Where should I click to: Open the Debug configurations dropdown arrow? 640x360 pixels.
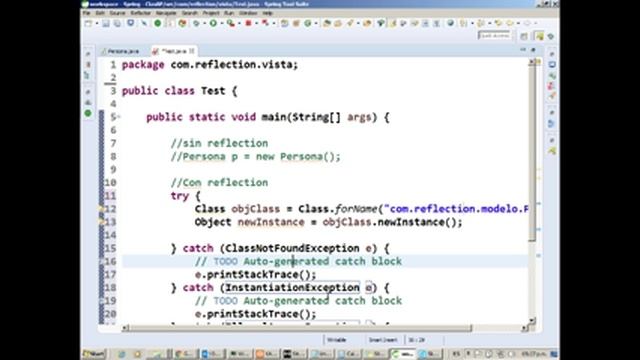tap(205, 23)
